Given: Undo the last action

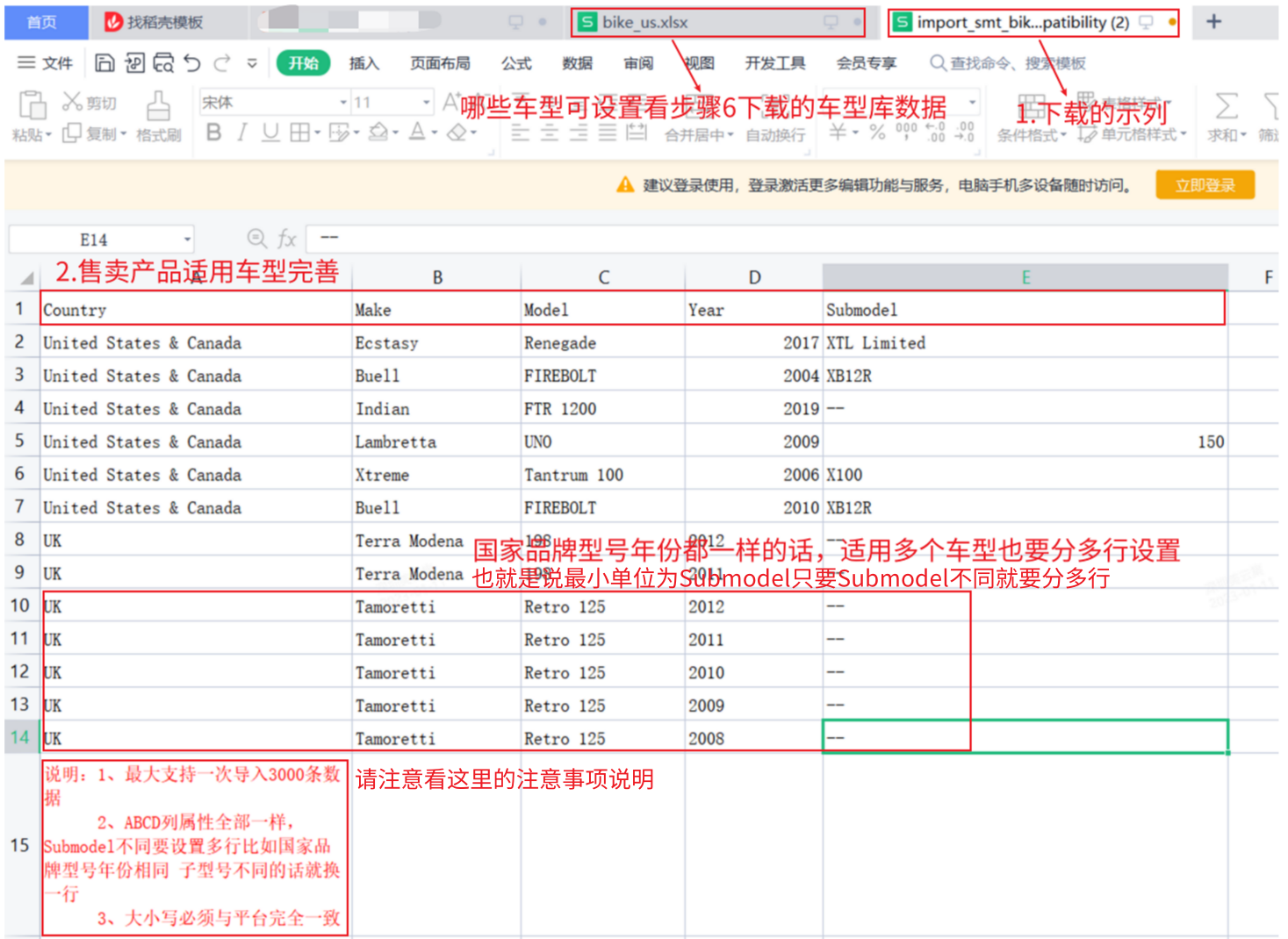Looking at the screenshot, I should [x=192, y=62].
